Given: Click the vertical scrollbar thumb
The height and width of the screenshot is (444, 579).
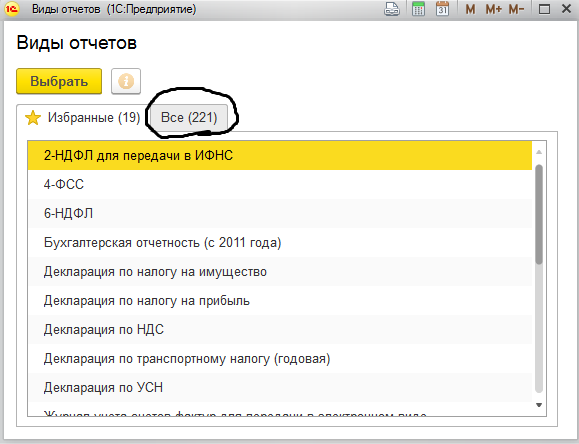Looking at the screenshot, I should tap(539, 214).
